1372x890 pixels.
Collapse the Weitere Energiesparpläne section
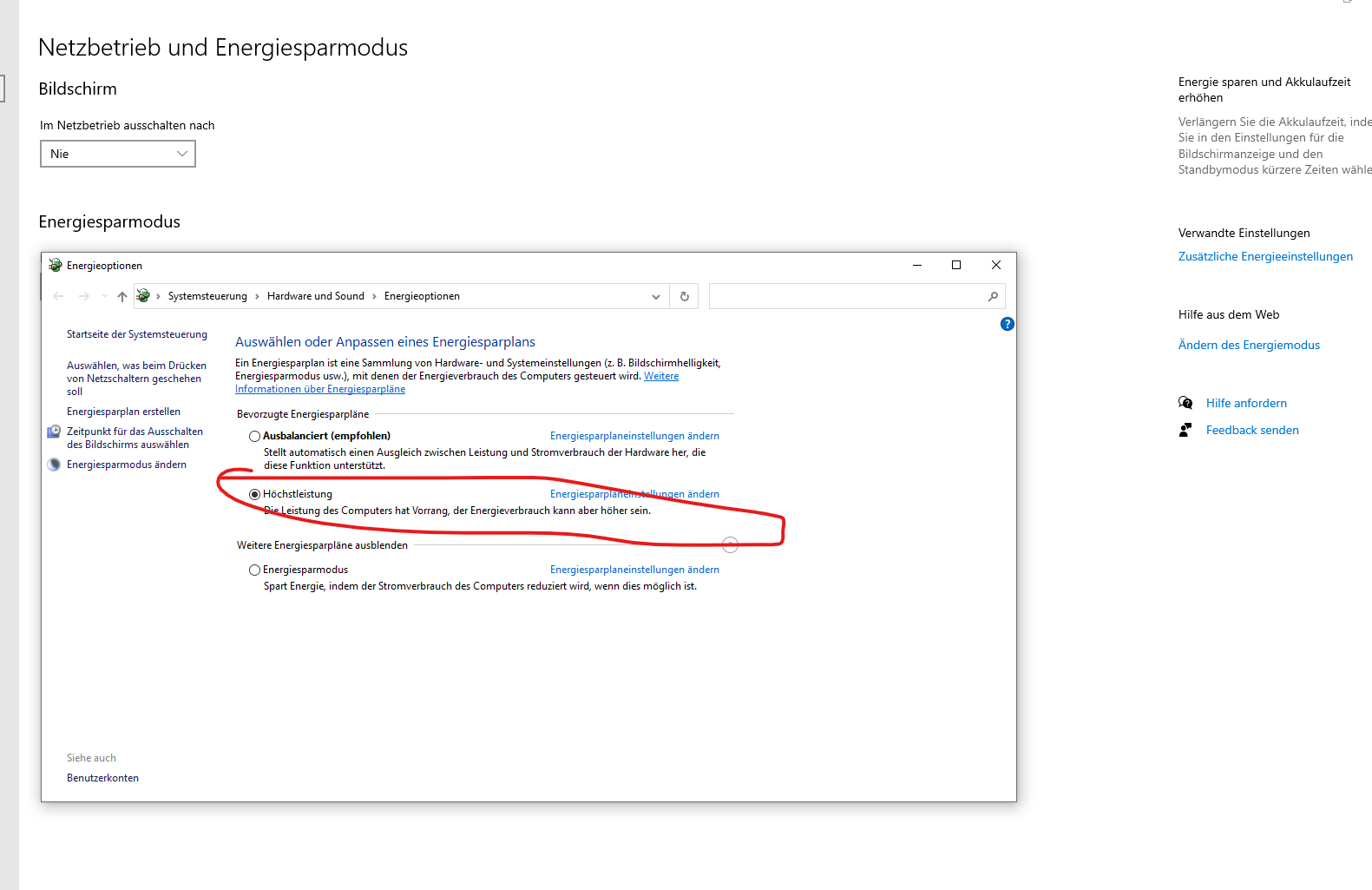coord(730,544)
